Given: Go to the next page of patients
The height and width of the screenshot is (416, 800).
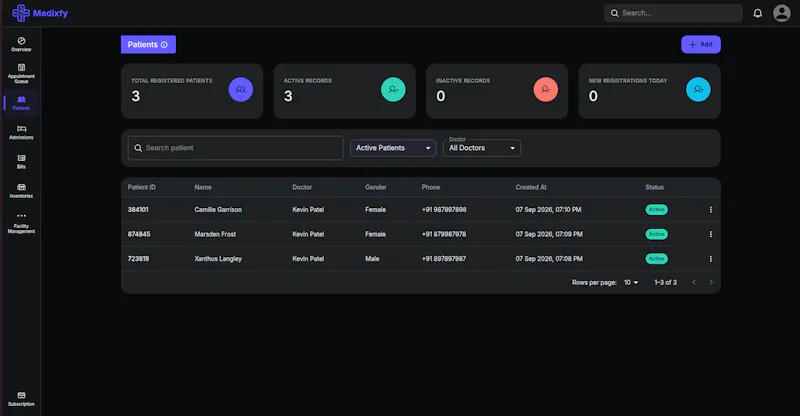Looking at the screenshot, I should tap(711, 282).
